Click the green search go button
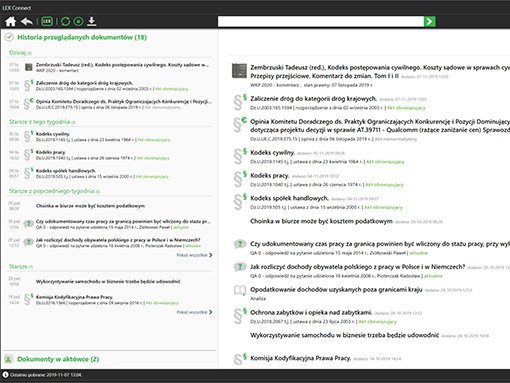The height and width of the screenshot is (383, 510). 429,22
